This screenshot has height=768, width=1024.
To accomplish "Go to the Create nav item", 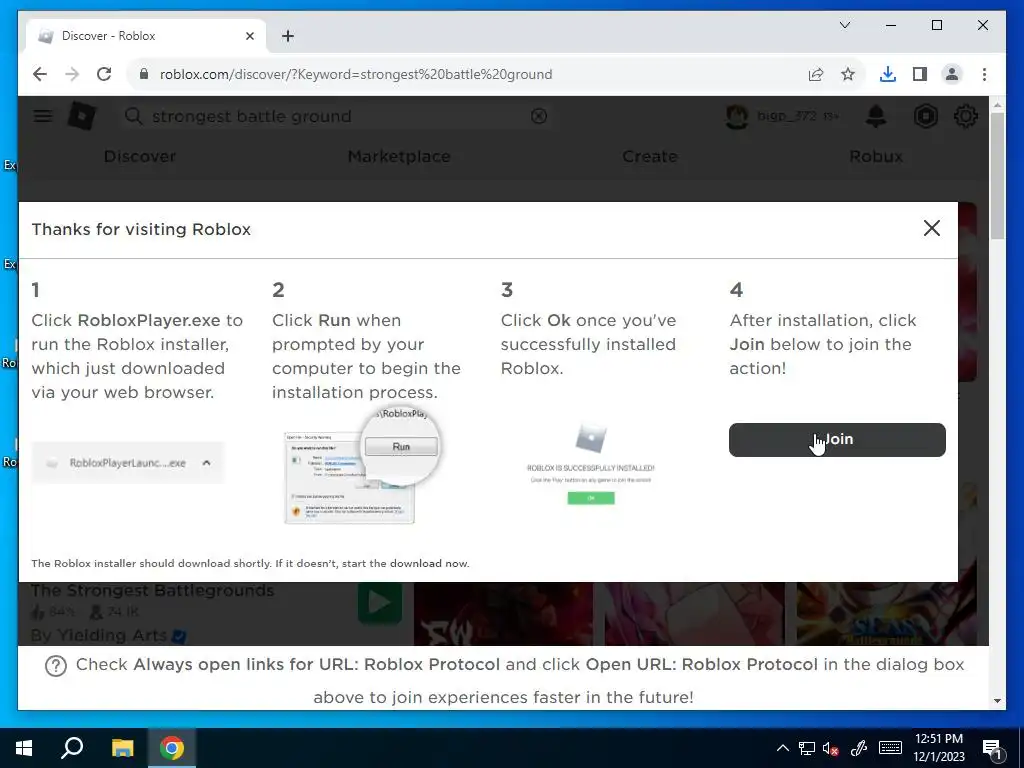I will [650, 156].
